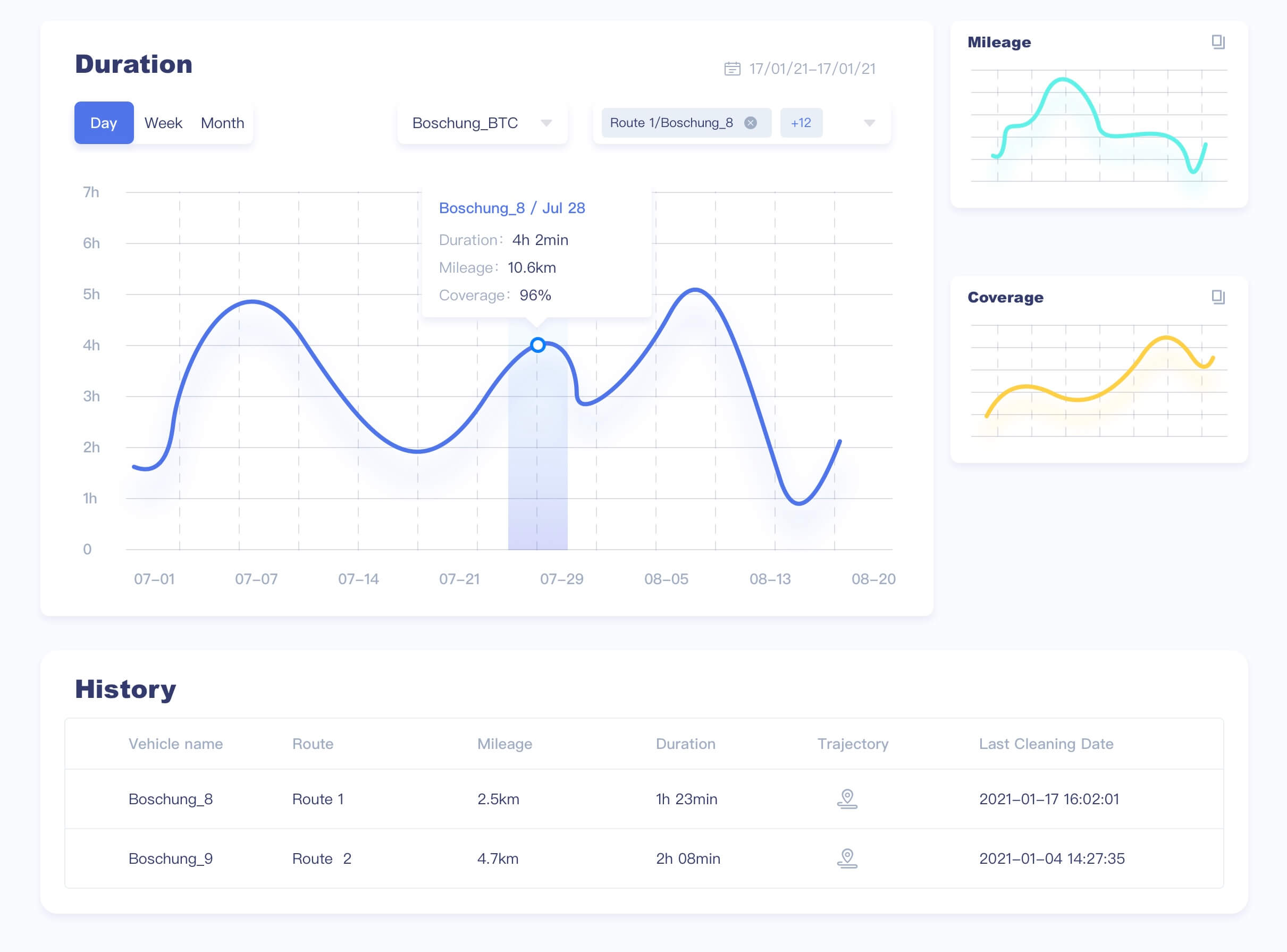Open the Boschung_BTC dropdown

tap(482, 123)
